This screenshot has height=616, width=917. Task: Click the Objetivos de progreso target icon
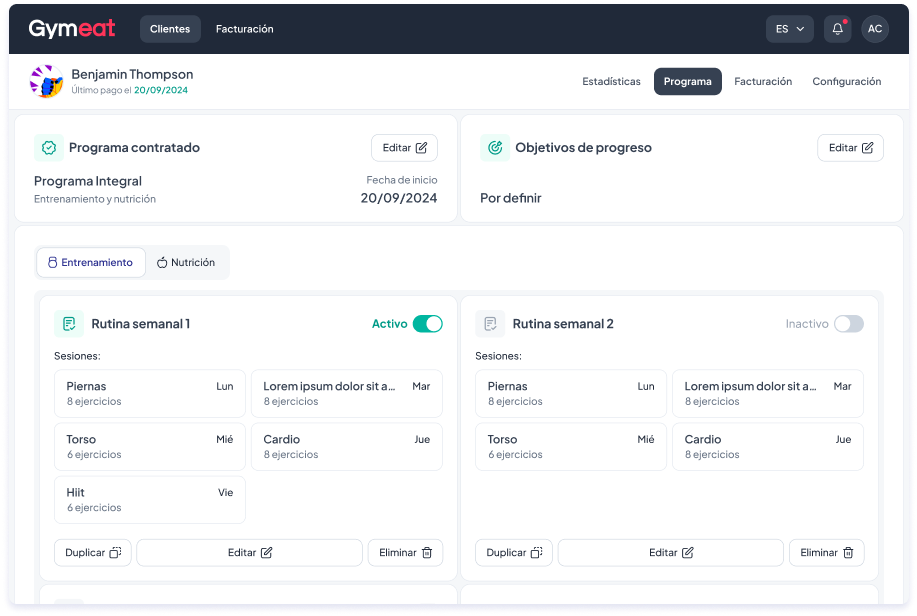tap(494, 148)
